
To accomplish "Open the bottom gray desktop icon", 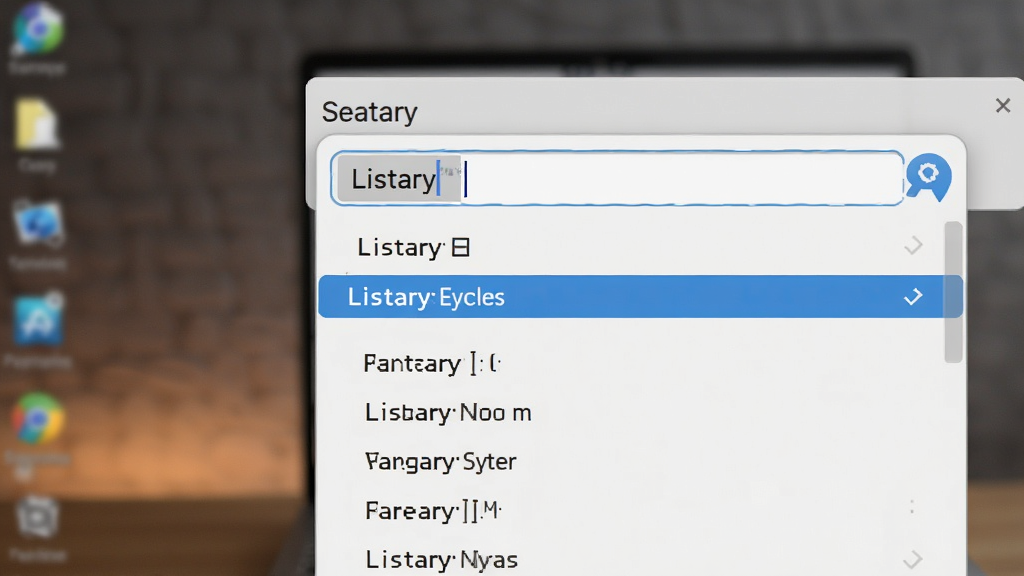I will pos(38,519).
